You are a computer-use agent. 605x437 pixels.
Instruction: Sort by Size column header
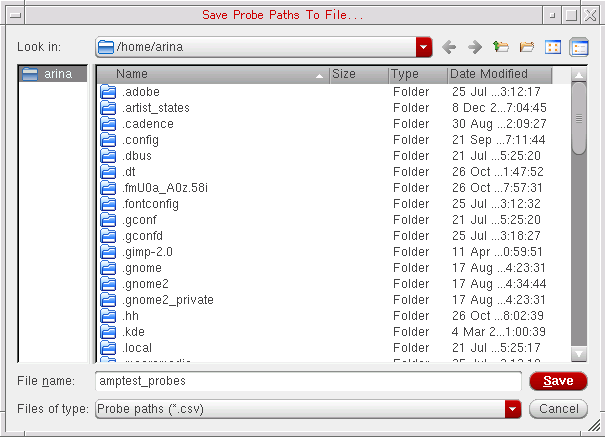[359, 74]
